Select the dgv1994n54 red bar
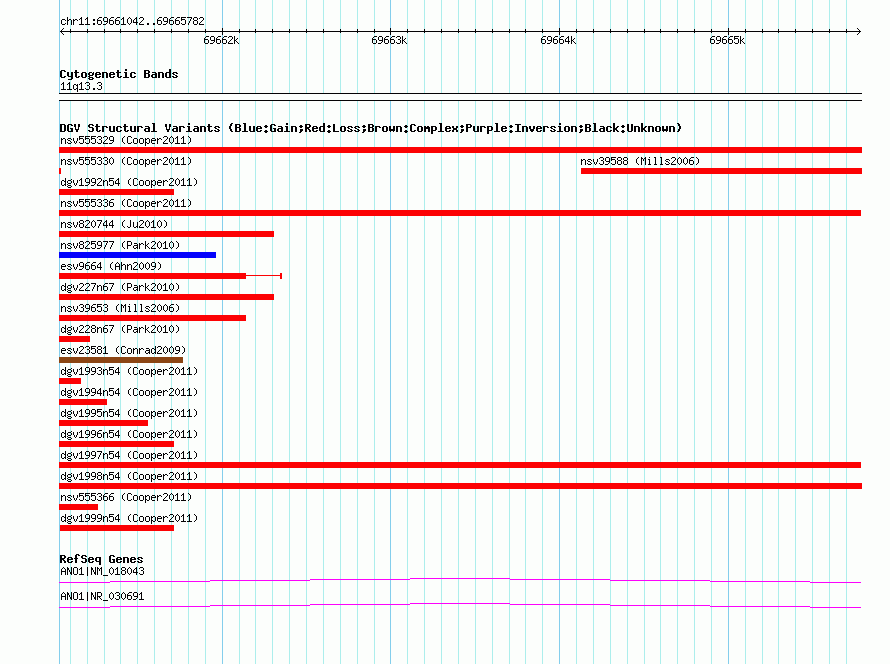 (x=83, y=402)
